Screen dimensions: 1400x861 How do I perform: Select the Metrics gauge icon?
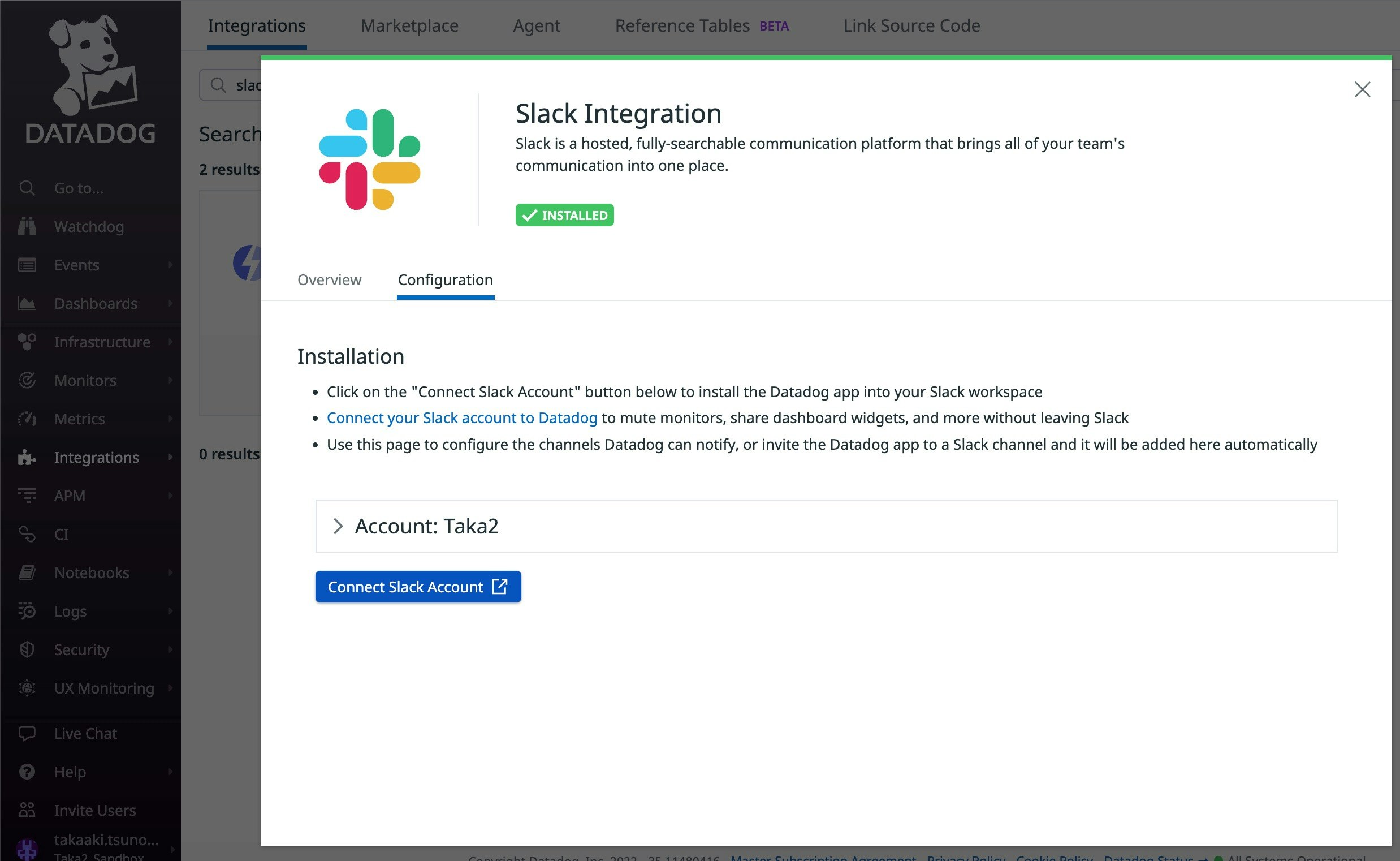[x=27, y=419]
